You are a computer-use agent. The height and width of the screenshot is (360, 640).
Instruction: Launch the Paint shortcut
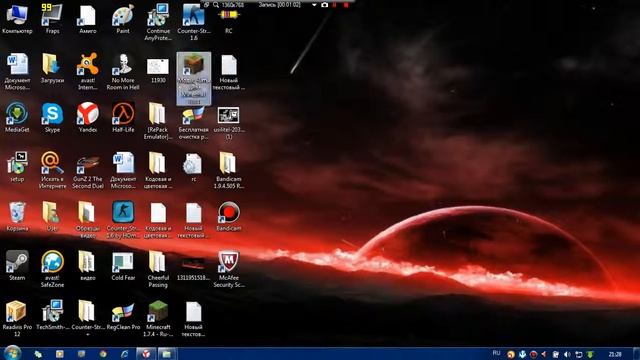tap(123, 18)
